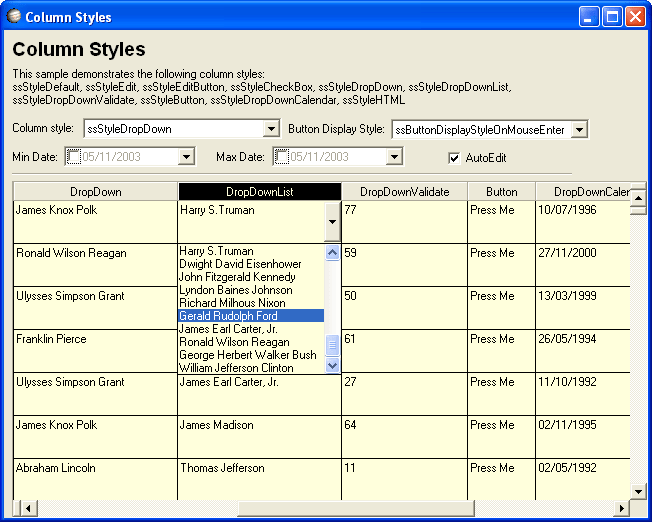Viewport: 652px width, 522px height.
Task: Select the James Madison cell
Action: [x=259, y=437]
